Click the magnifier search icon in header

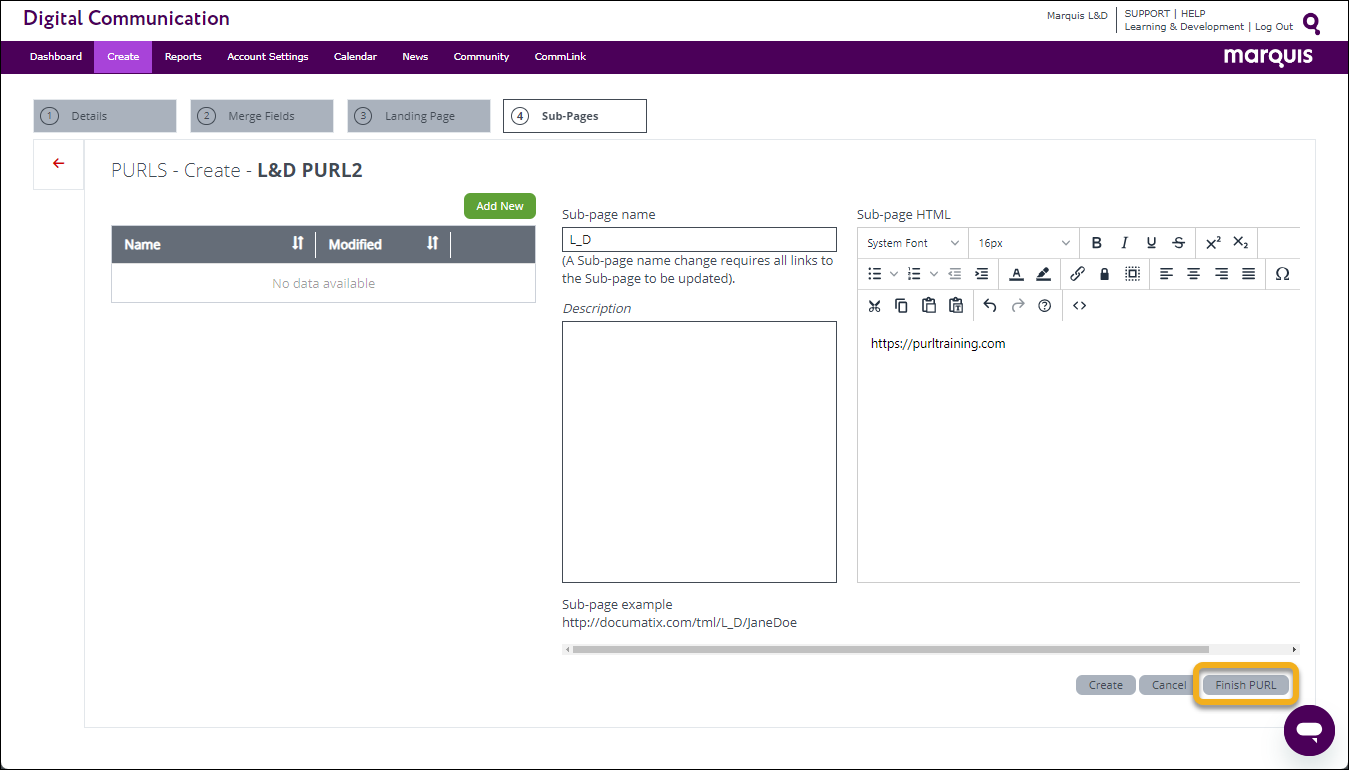pos(1311,24)
